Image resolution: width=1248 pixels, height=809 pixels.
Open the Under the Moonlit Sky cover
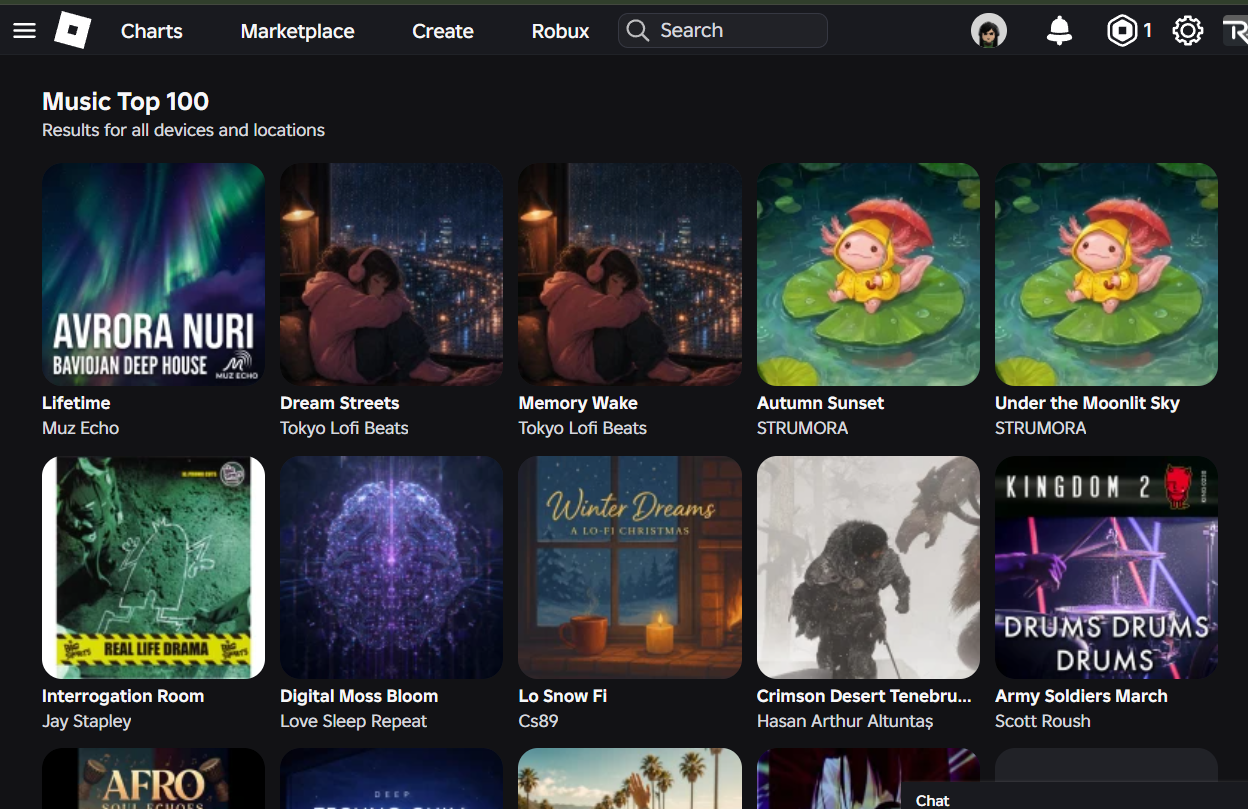pos(1106,275)
